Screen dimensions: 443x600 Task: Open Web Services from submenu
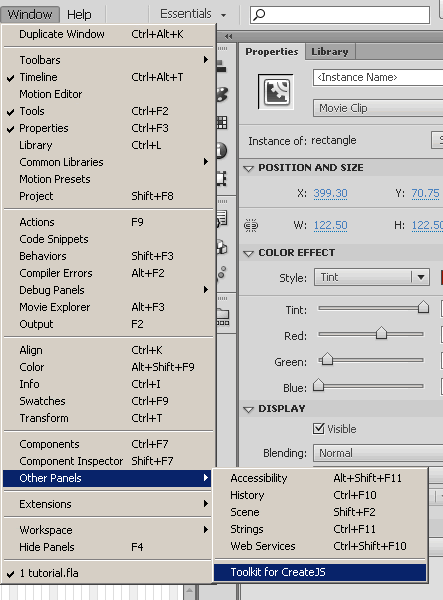[x=320, y=546]
